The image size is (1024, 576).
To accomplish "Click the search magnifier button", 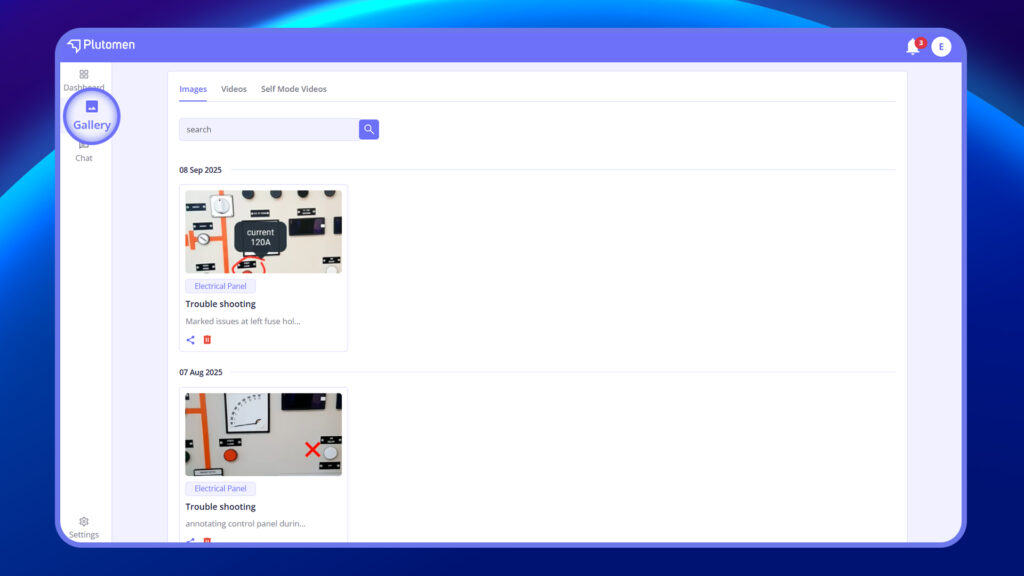I will (x=369, y=129).
